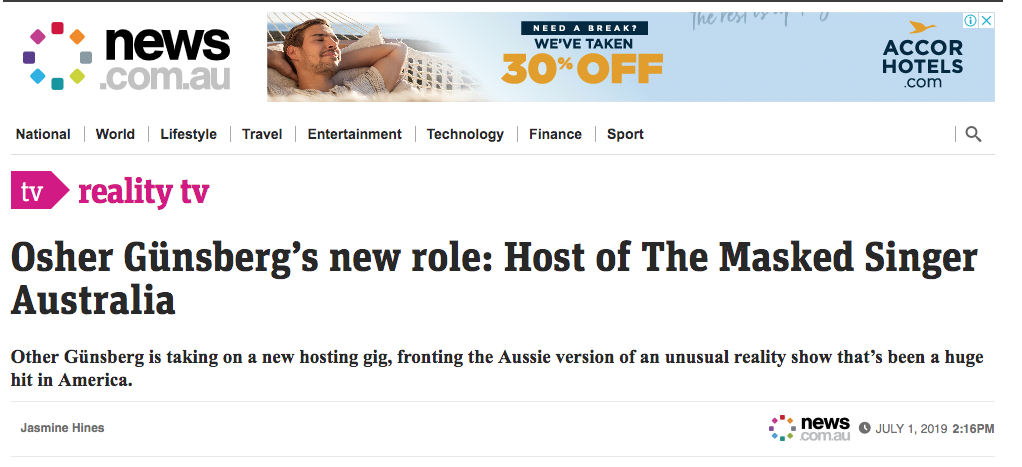Image resolution: width=1022 pixels, height=467 pixels.
Task: Go to the Sport section
Action: 625,134
